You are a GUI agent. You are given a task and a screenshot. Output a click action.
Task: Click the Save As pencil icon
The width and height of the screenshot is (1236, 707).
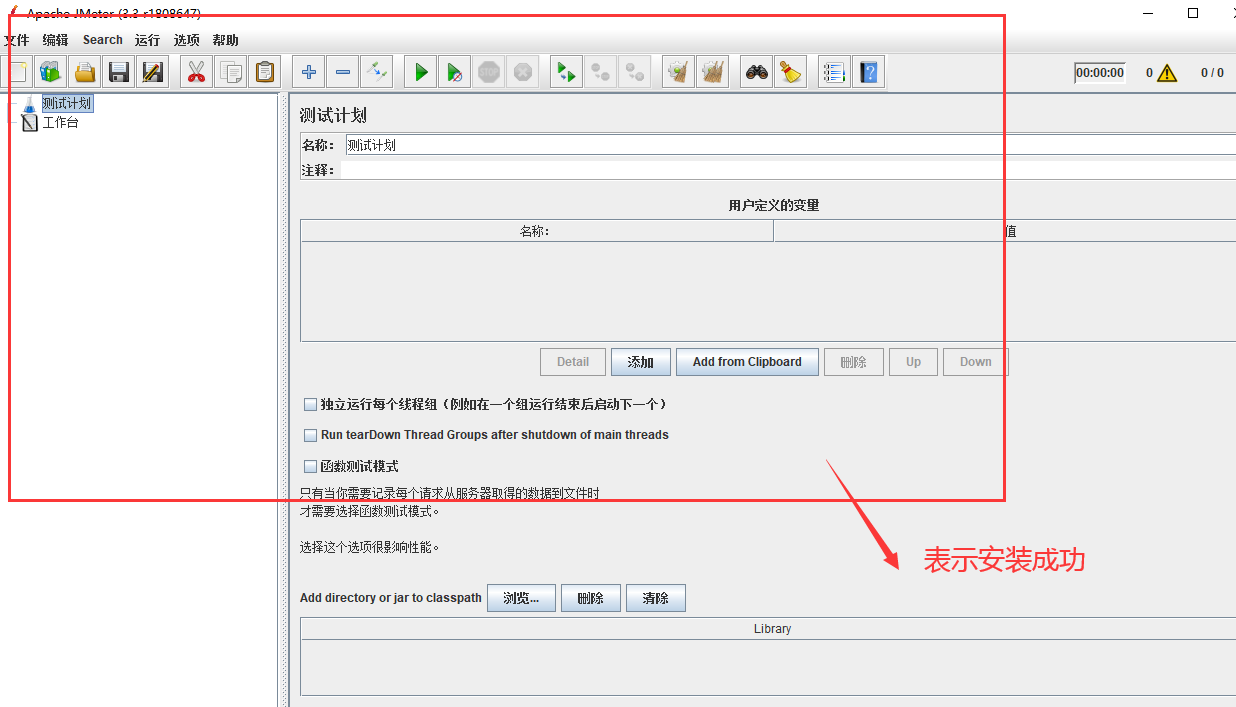(153, 72)
